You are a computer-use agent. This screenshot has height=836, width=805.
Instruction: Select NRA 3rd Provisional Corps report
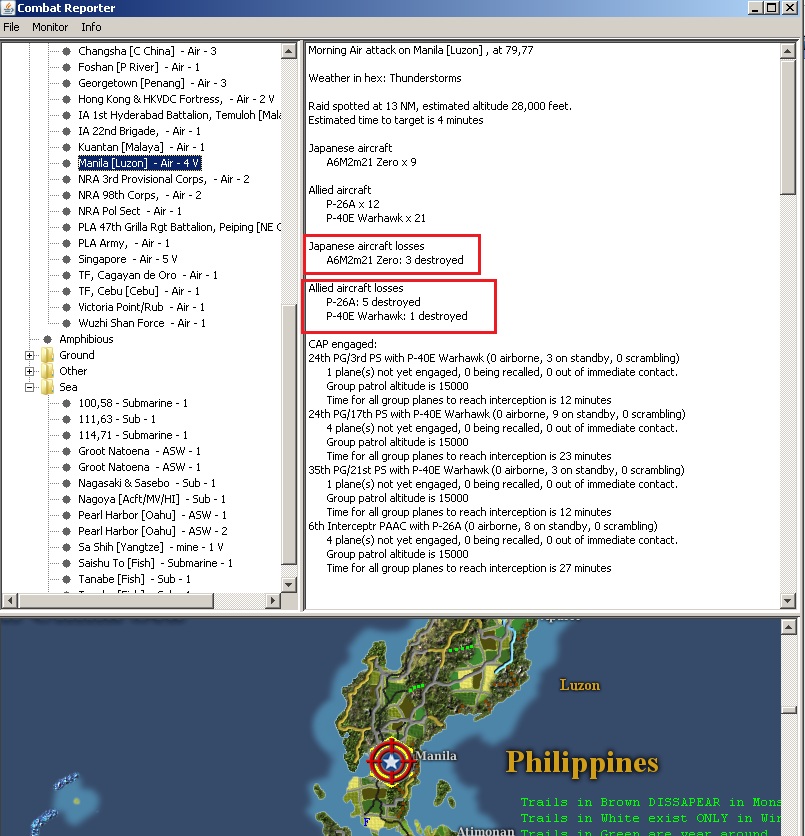point(164,179)
